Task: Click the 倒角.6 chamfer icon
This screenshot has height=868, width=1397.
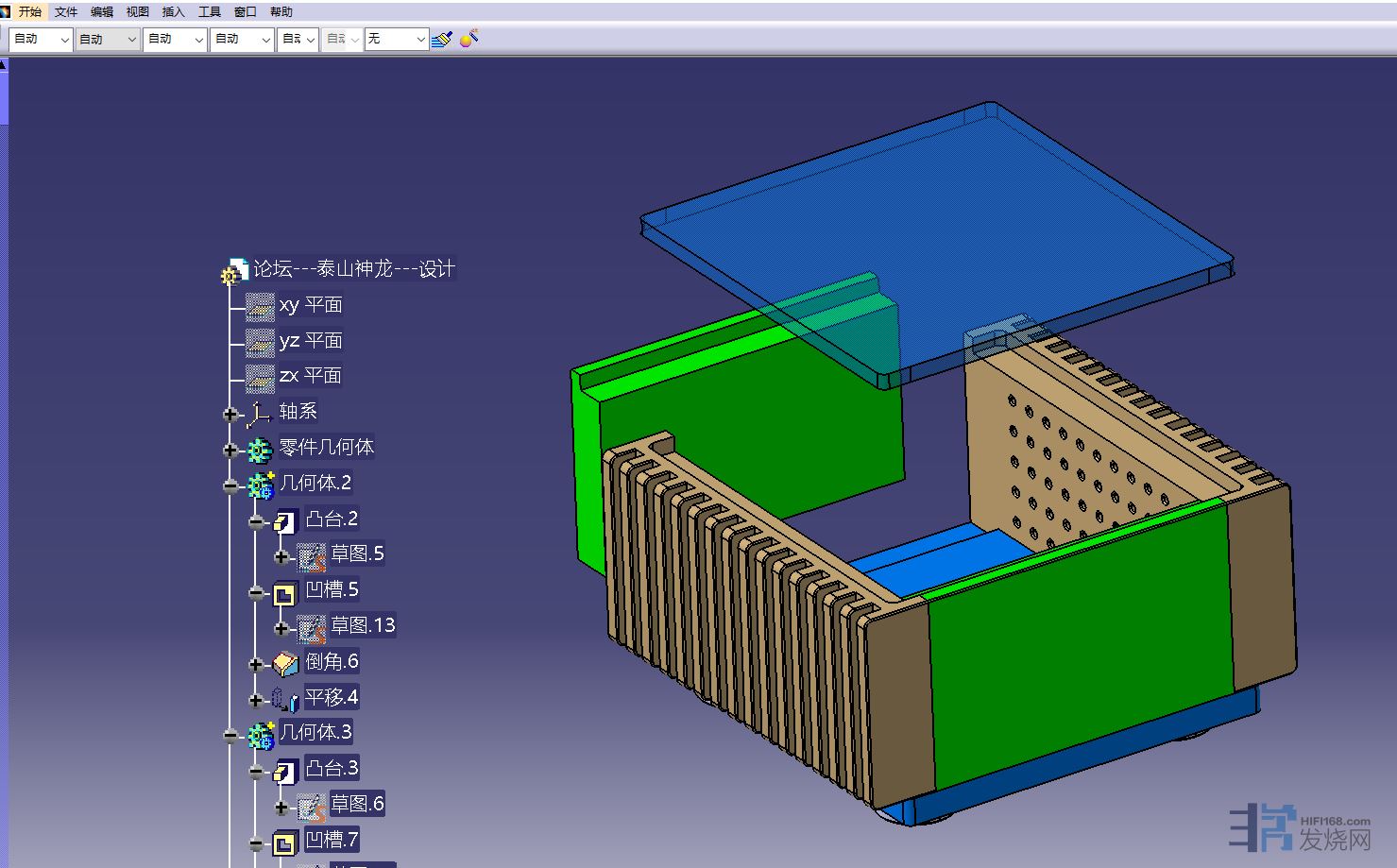Action: (x=285, y=664)
